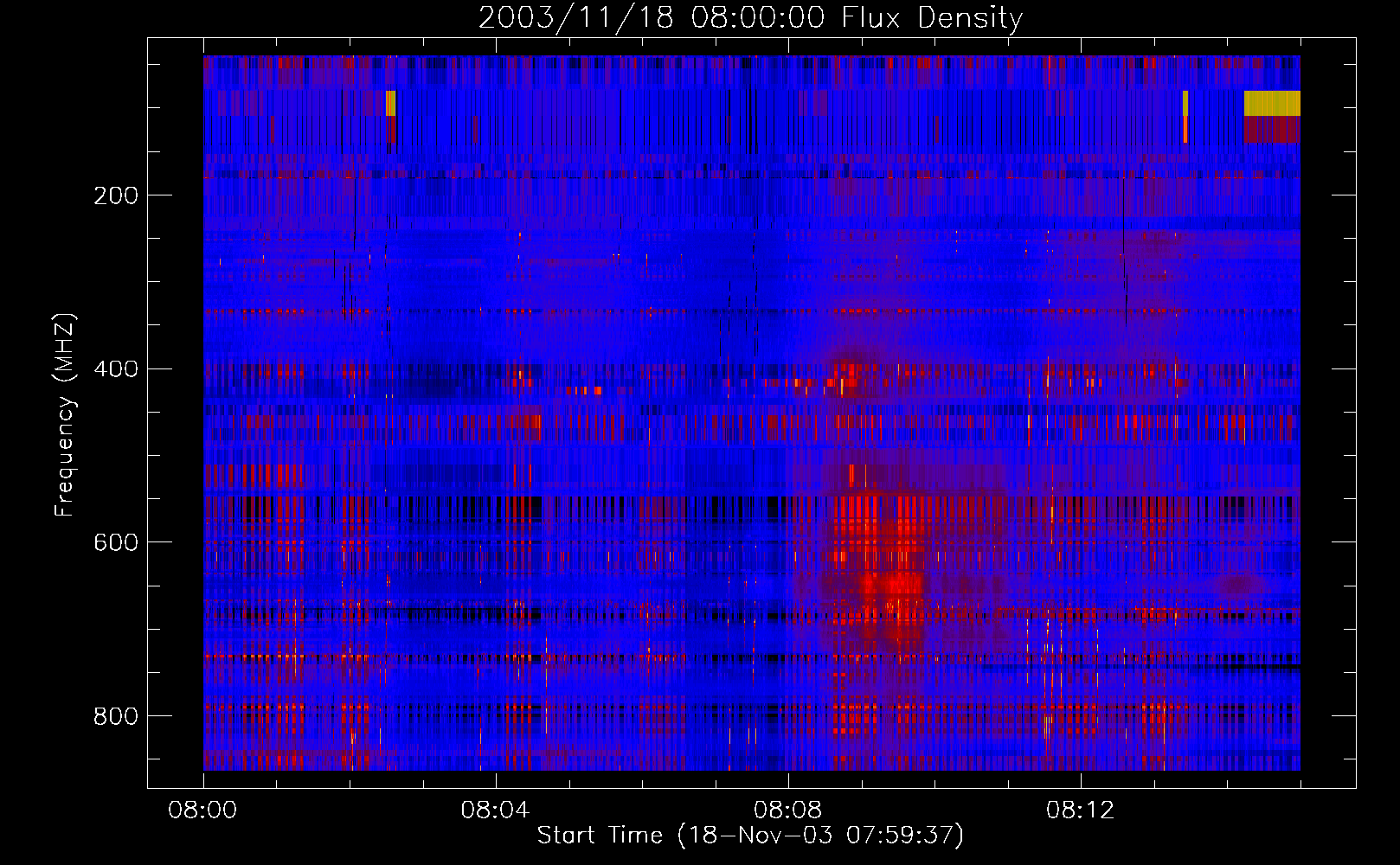The image size is (1400, 865).
Task: Click the 08:04 time tick label
Action: coord(495,811)
